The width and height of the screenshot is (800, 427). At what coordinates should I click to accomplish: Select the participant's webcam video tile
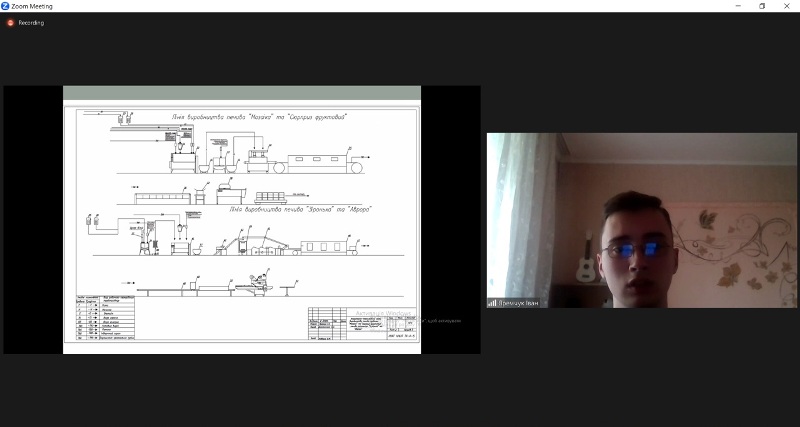[641, 220]
